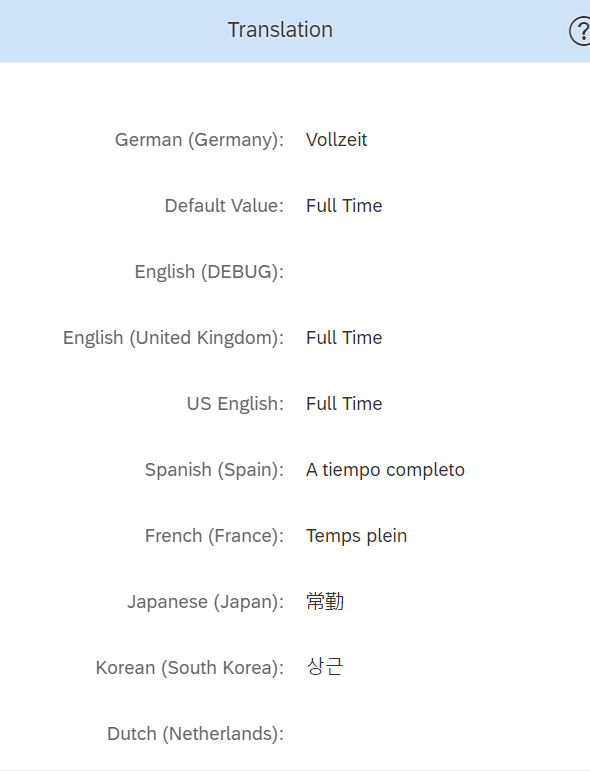Click the Korean (South Korea) label

tap(190, 668)
